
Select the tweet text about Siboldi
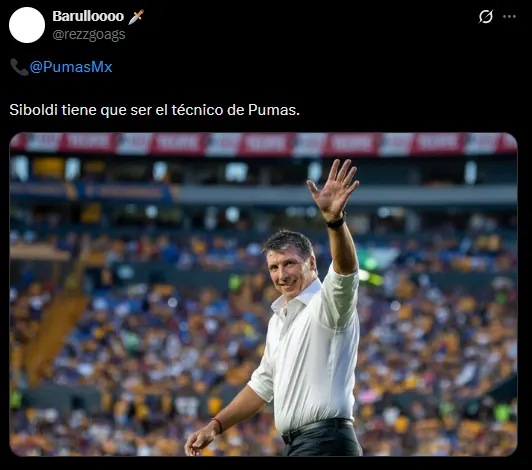(x=154, y=110)
